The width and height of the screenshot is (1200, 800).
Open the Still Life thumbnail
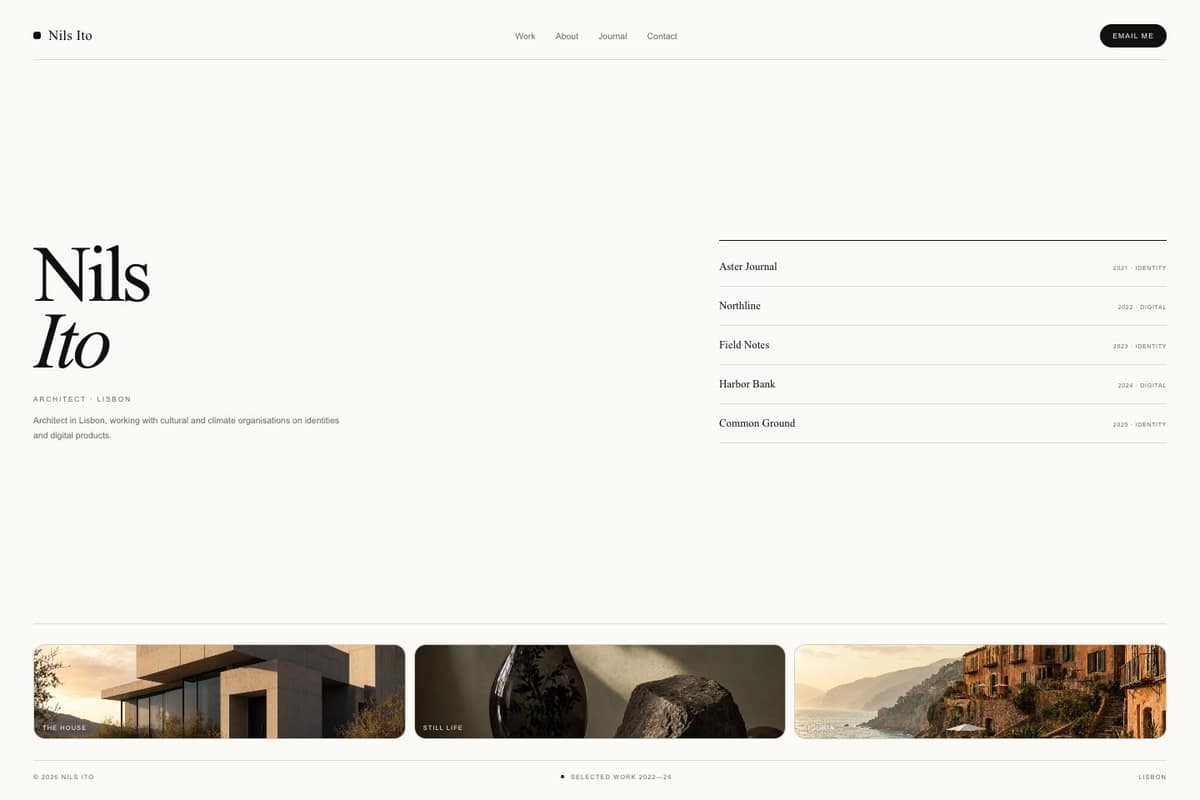pyautogui.click(x=600, y=691)
